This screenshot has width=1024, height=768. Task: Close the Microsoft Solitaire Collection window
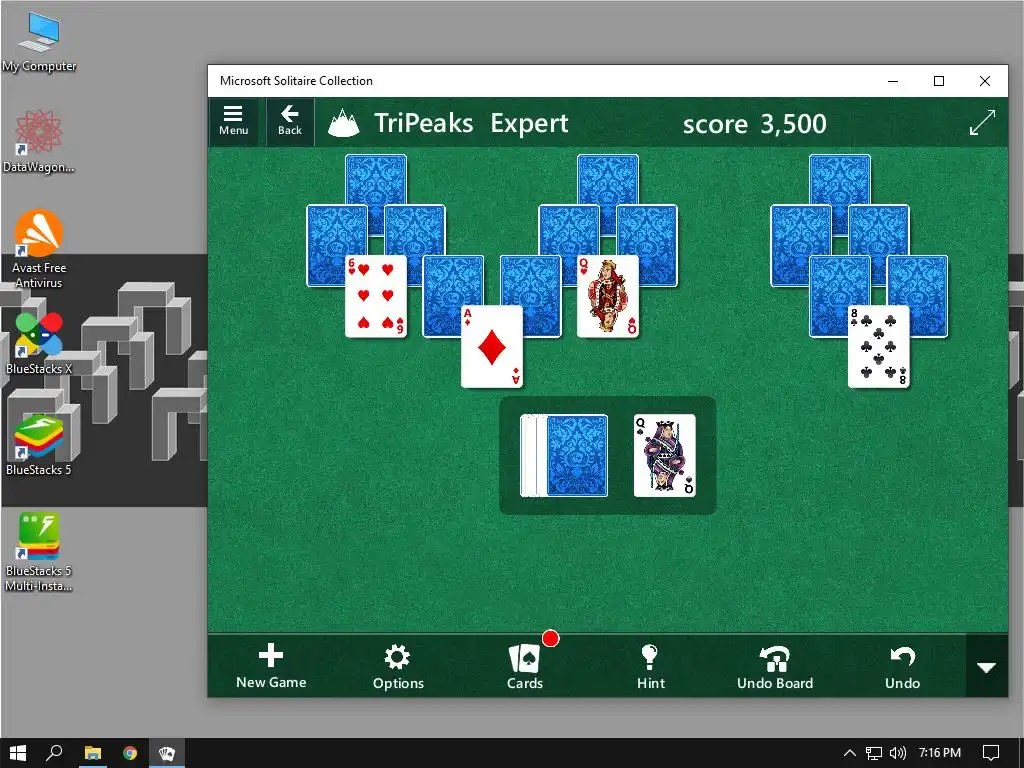coord(985,81)
